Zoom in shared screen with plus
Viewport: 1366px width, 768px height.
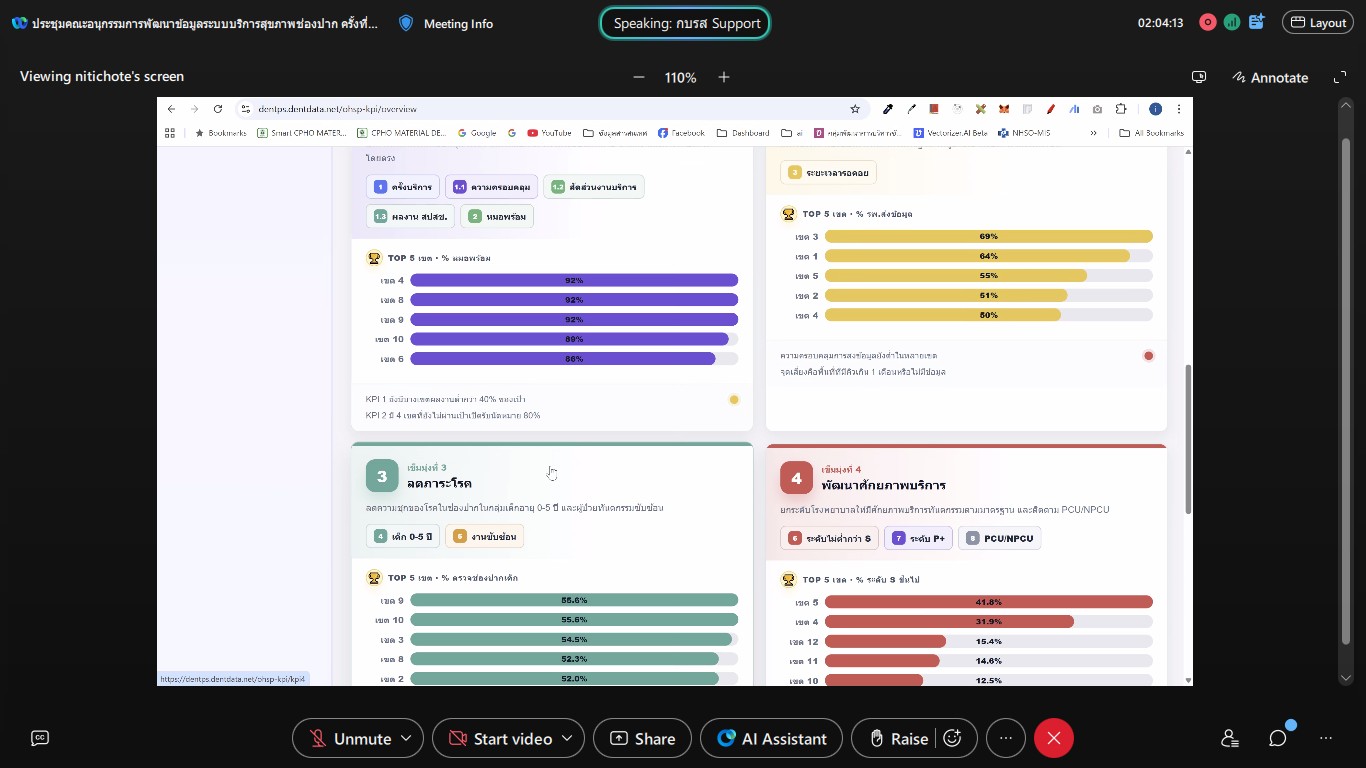click(x=724, y=77)
